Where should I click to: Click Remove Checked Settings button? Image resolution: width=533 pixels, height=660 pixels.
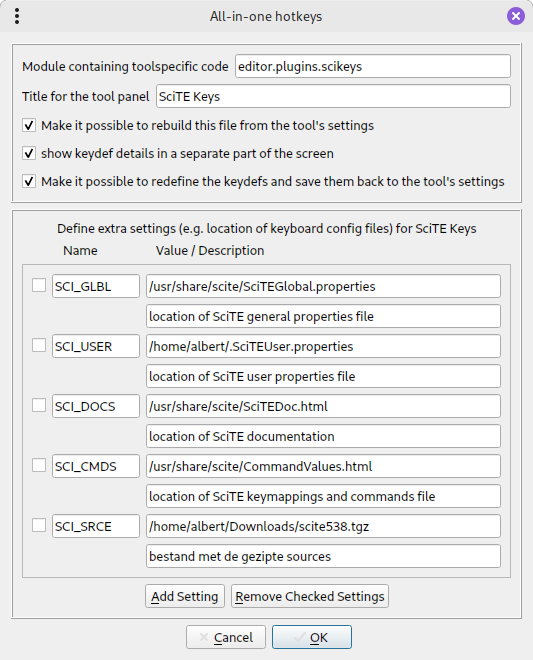coord(310,596)
